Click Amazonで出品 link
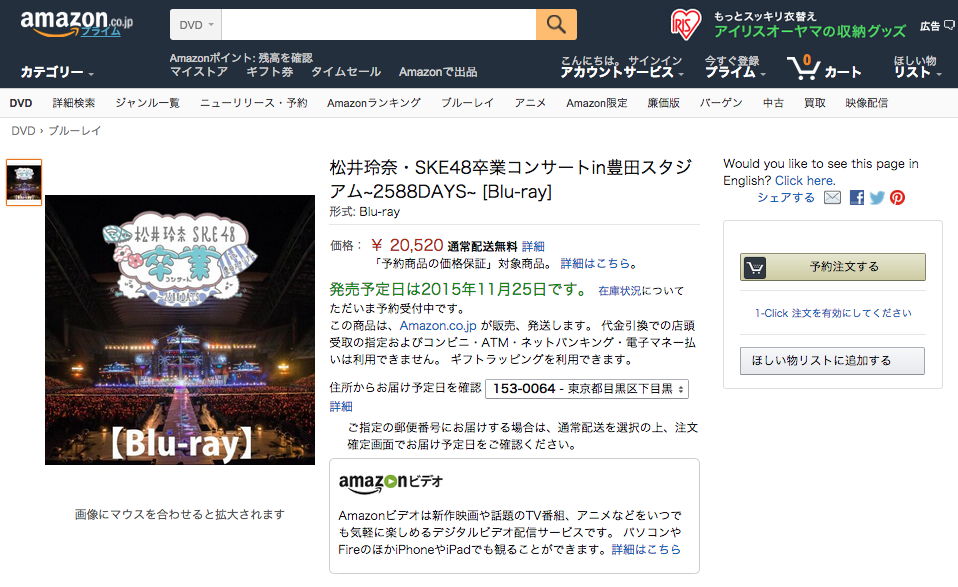This screenshot has height=587, width=958. tap(438, 72)
